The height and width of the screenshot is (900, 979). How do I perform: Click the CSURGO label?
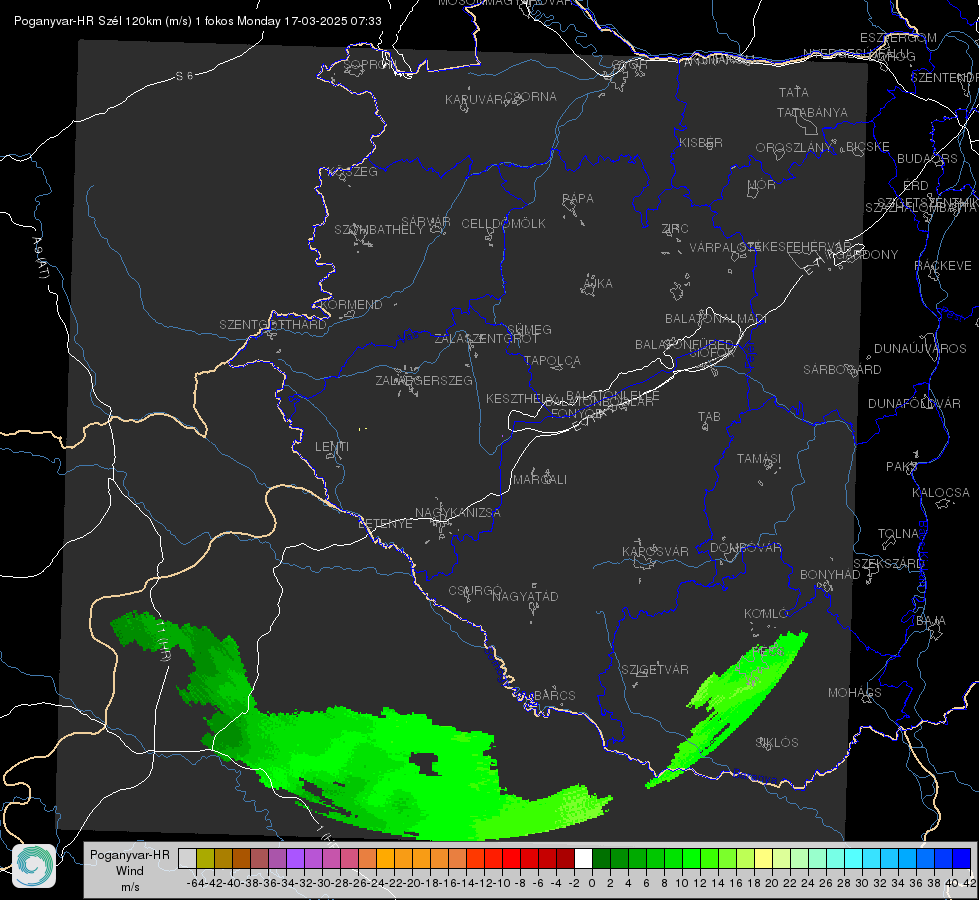point(475,591)
